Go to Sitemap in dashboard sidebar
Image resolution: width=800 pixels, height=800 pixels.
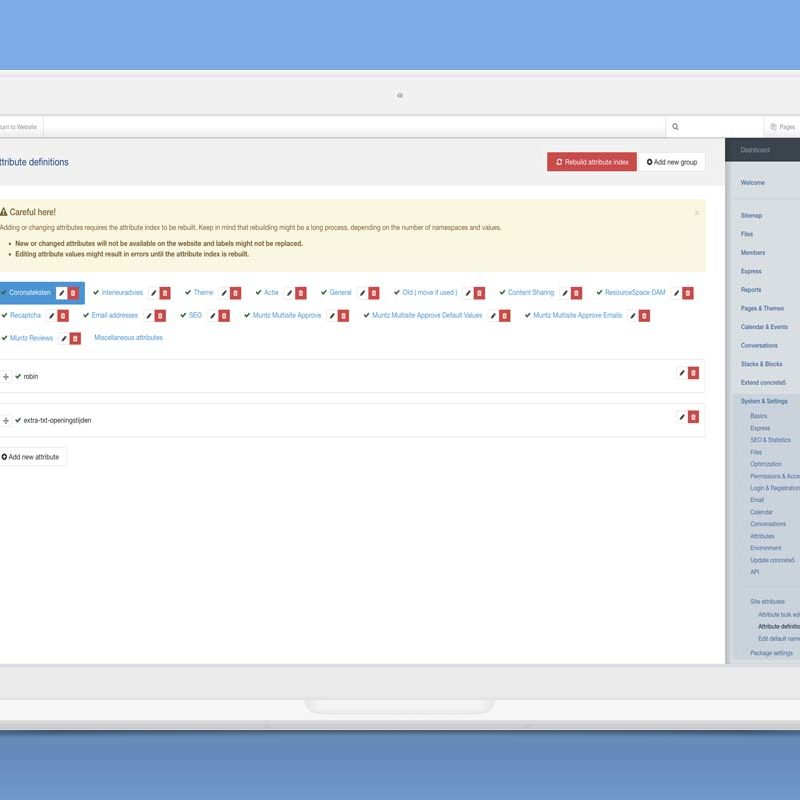coord(751,216)
